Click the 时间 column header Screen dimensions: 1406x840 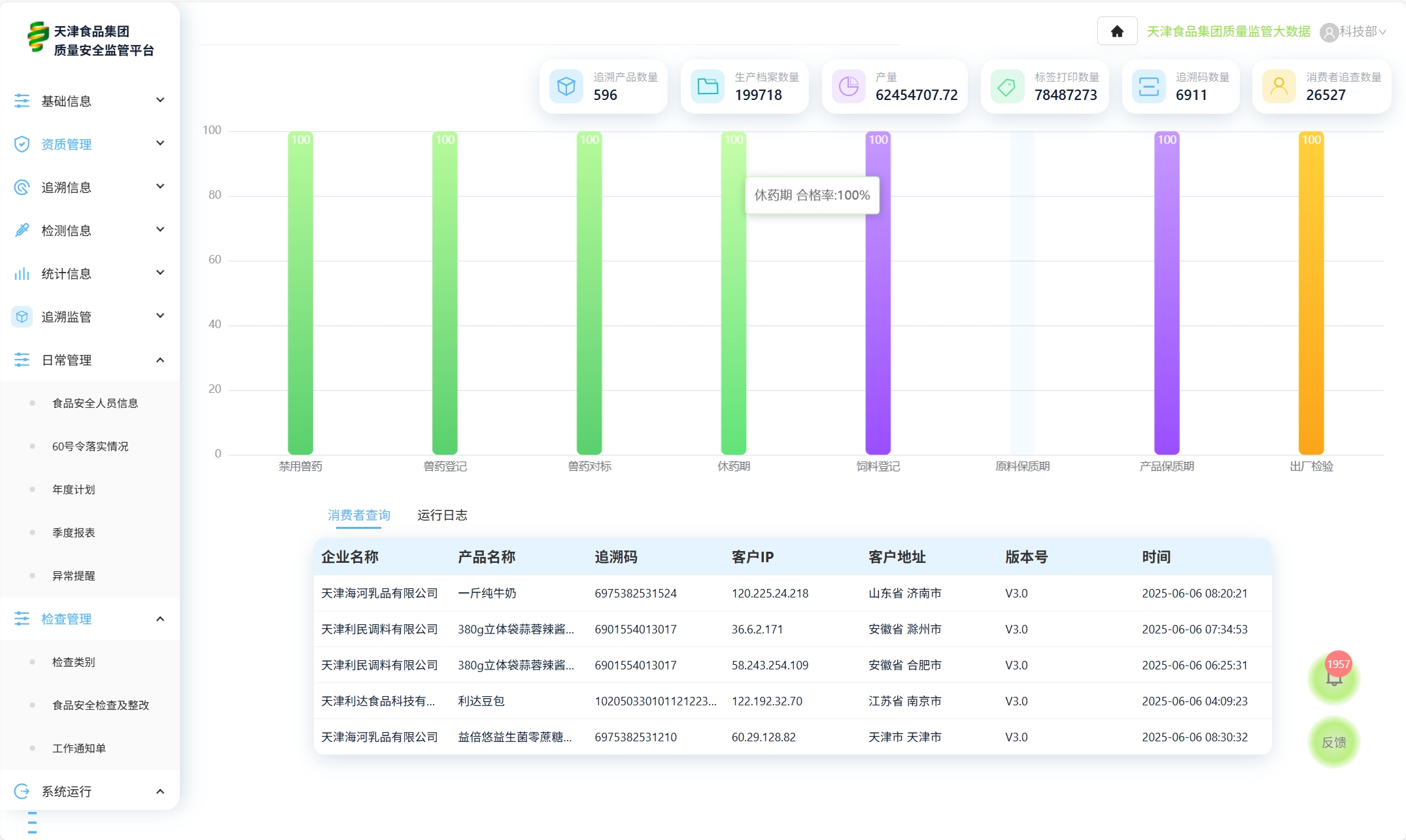(1156, 557)
